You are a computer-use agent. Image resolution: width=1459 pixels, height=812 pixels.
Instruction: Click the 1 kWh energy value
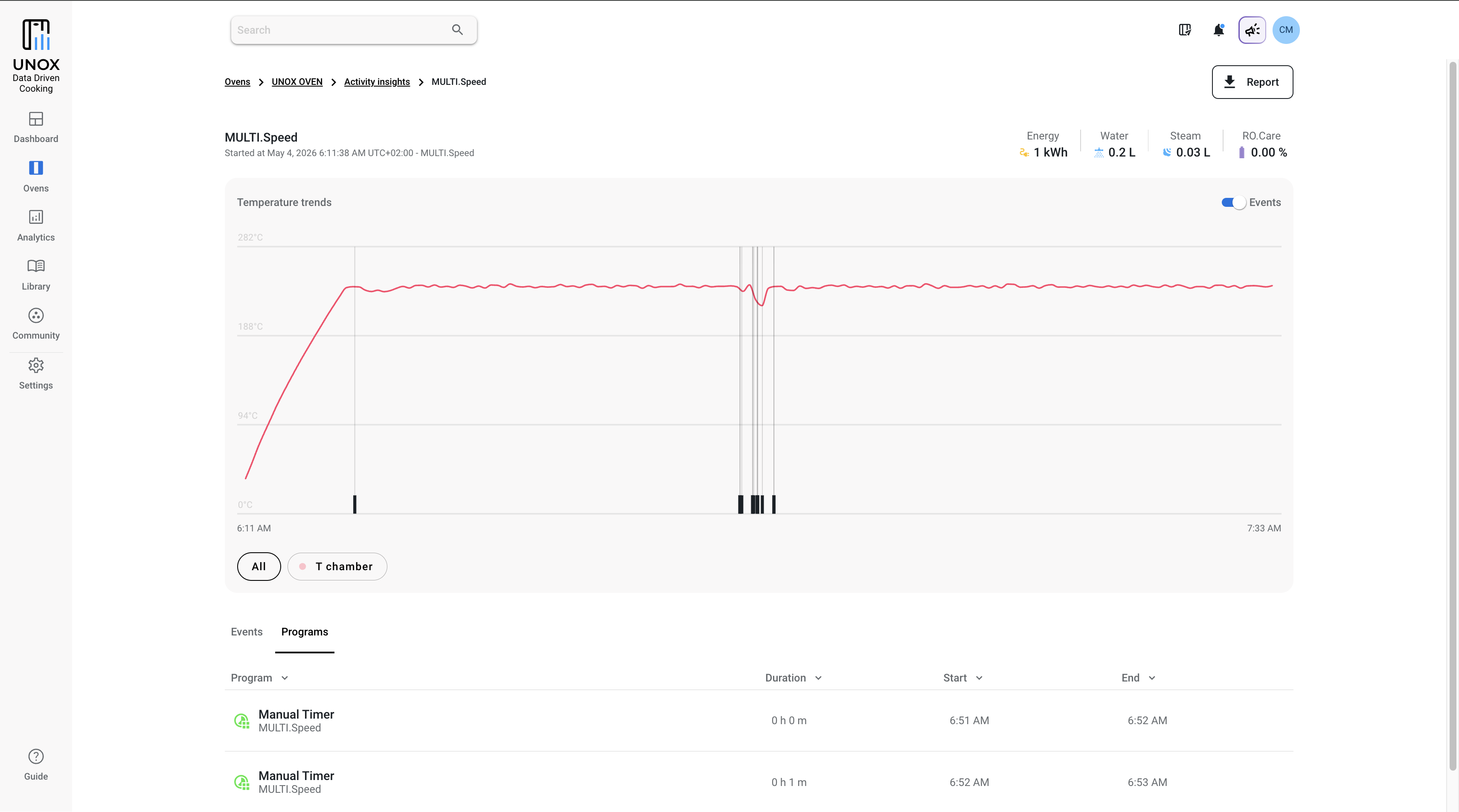(1050, 152)
